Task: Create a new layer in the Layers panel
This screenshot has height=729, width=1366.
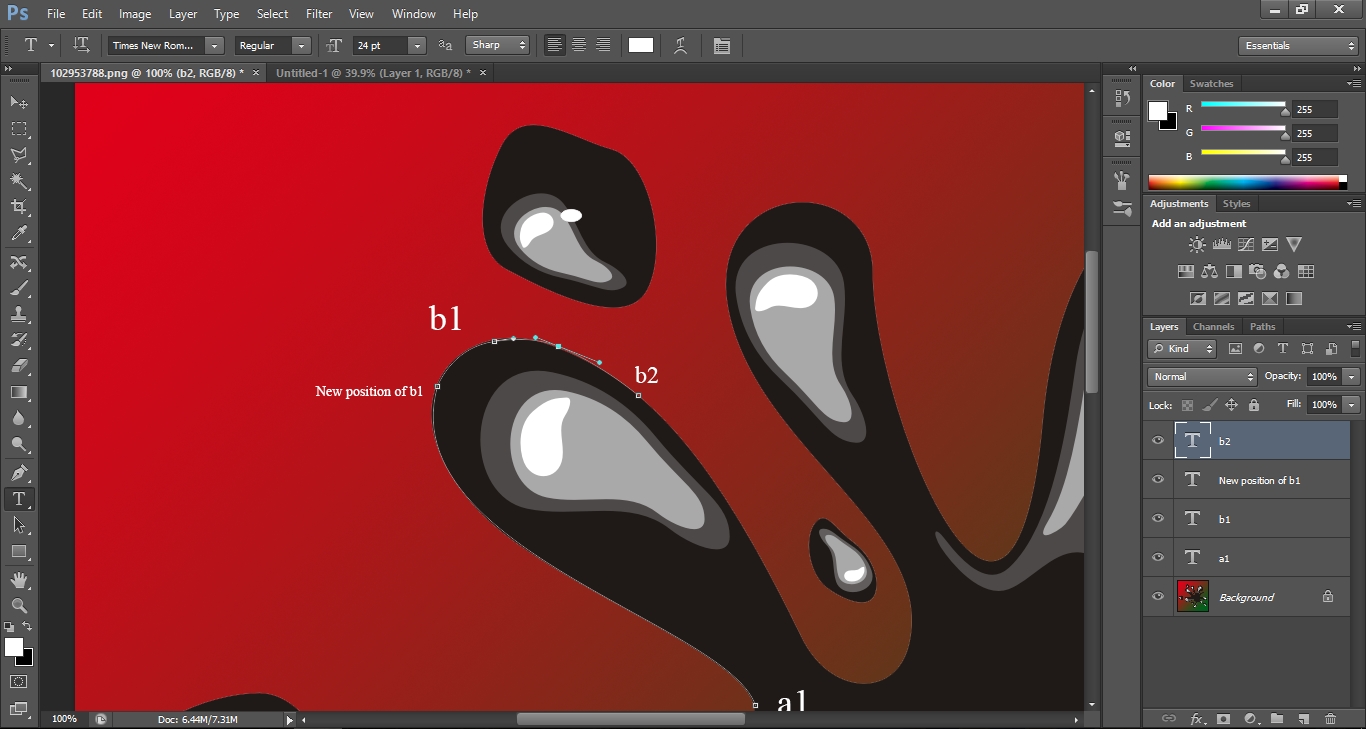Action: (x=1304, y=719)
